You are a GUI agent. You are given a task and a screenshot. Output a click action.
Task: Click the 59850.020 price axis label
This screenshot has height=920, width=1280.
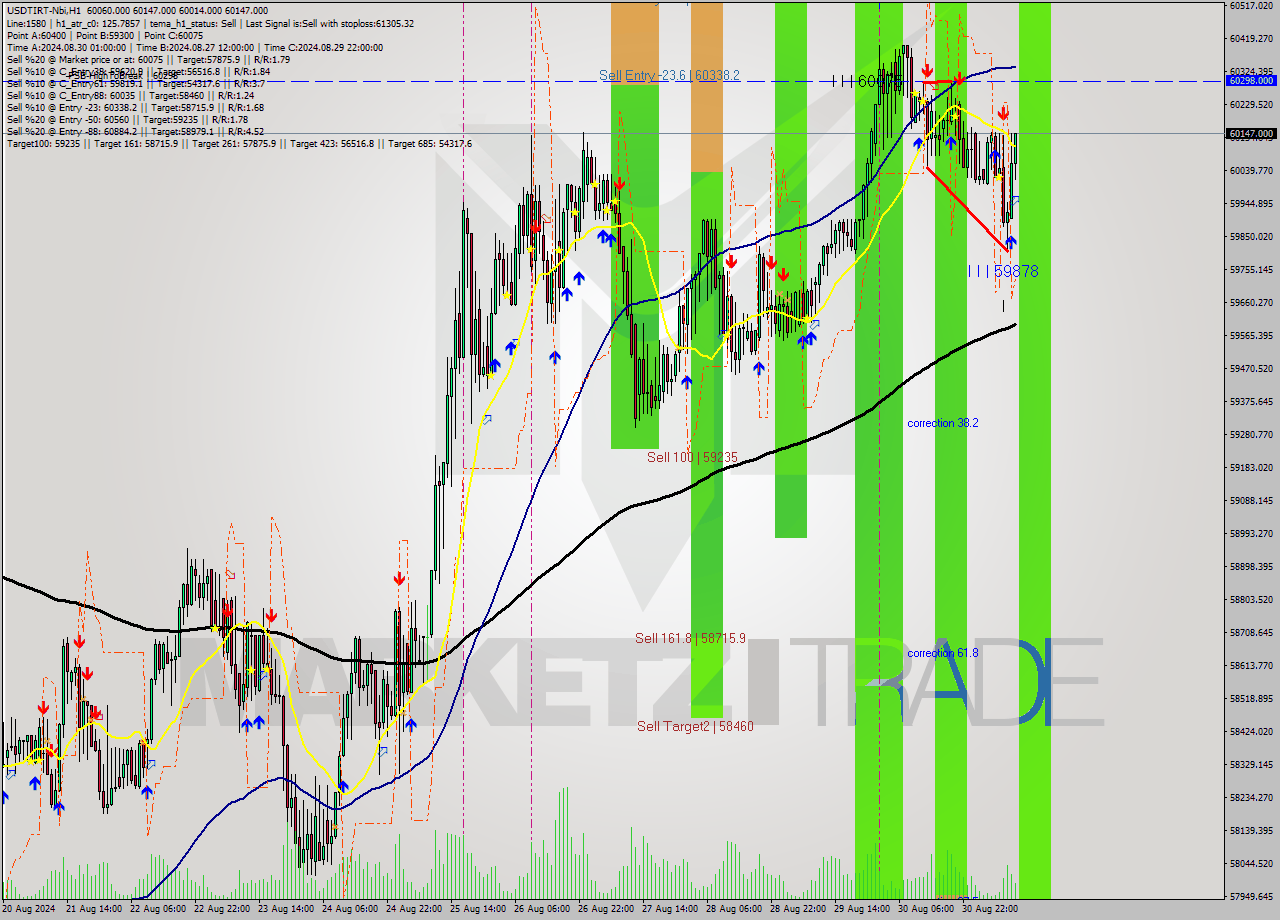point(1250,236)
